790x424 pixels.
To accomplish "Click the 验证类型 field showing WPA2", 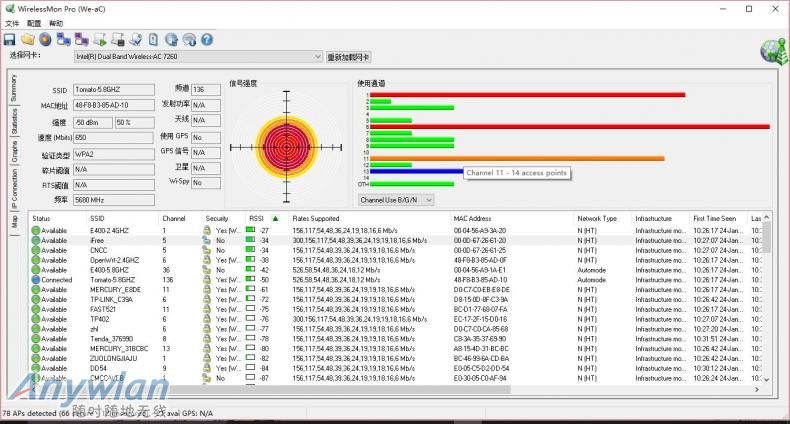I will pyautogui.click(x=114, y=154).
